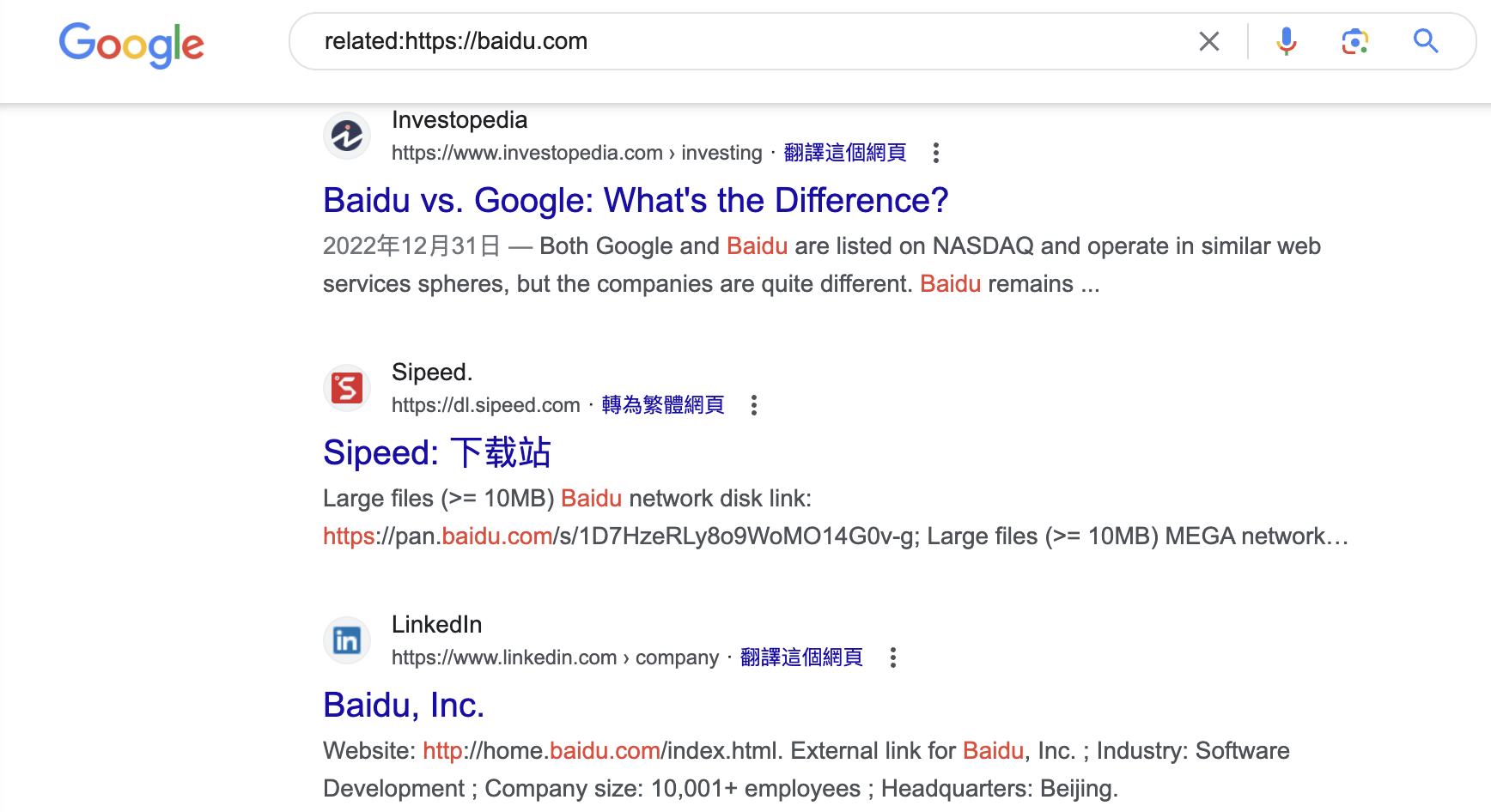
Task: Translate the LinkedIn page via 翻譯這個網頁
Action: pyautogui.click(x=800, y=657)
